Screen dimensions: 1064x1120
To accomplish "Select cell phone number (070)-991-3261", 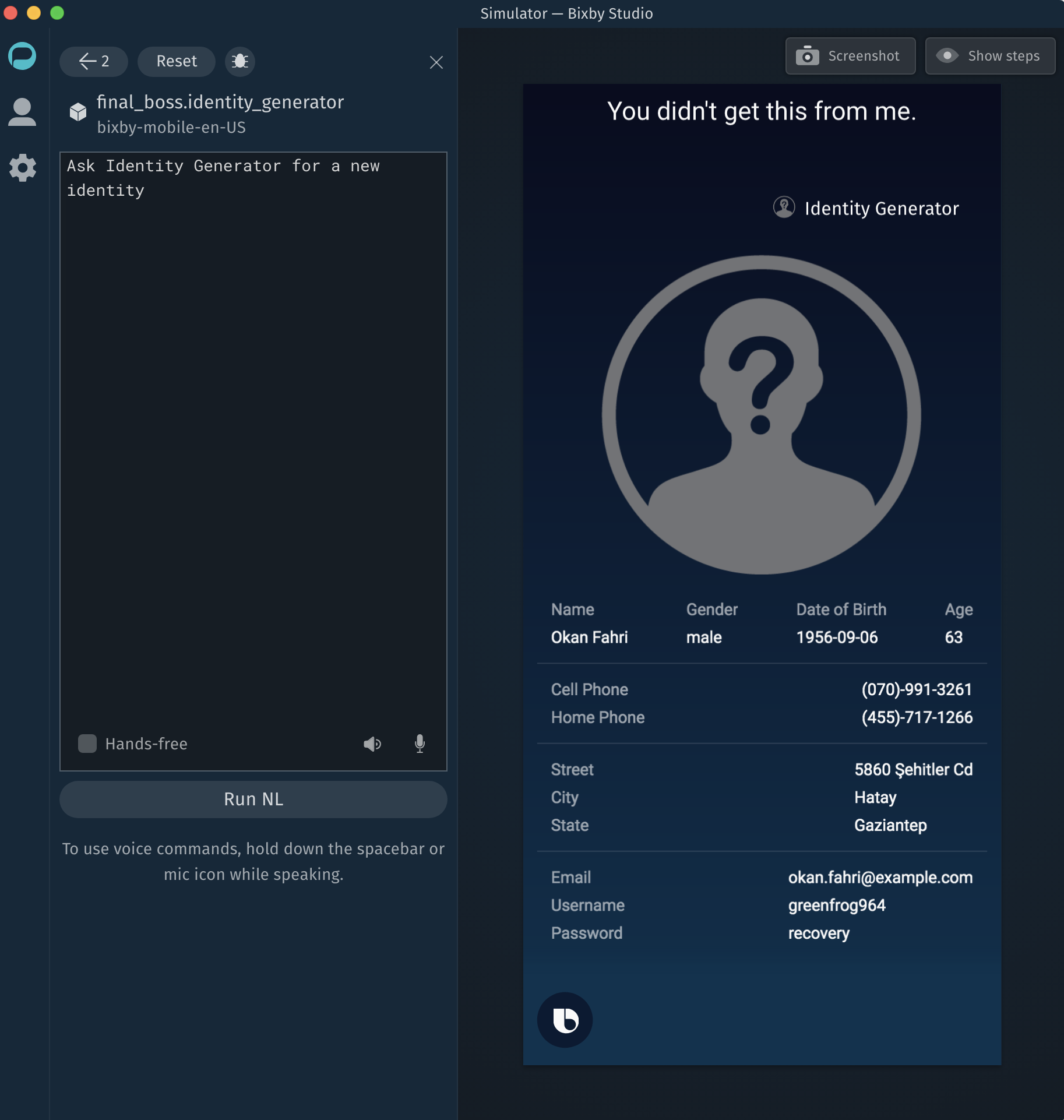I will (x=917, y=689).
